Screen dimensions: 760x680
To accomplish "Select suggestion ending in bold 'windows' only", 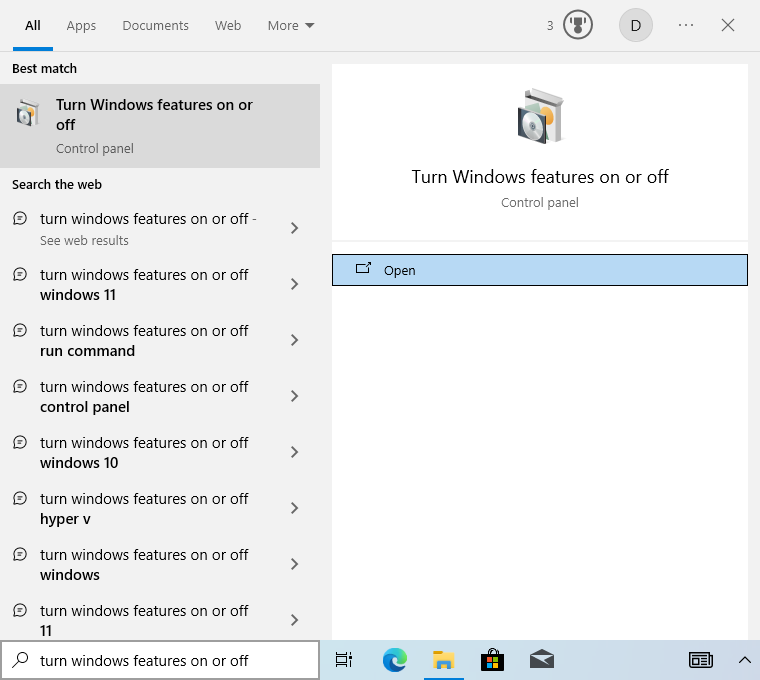I will tap(160, 564).
